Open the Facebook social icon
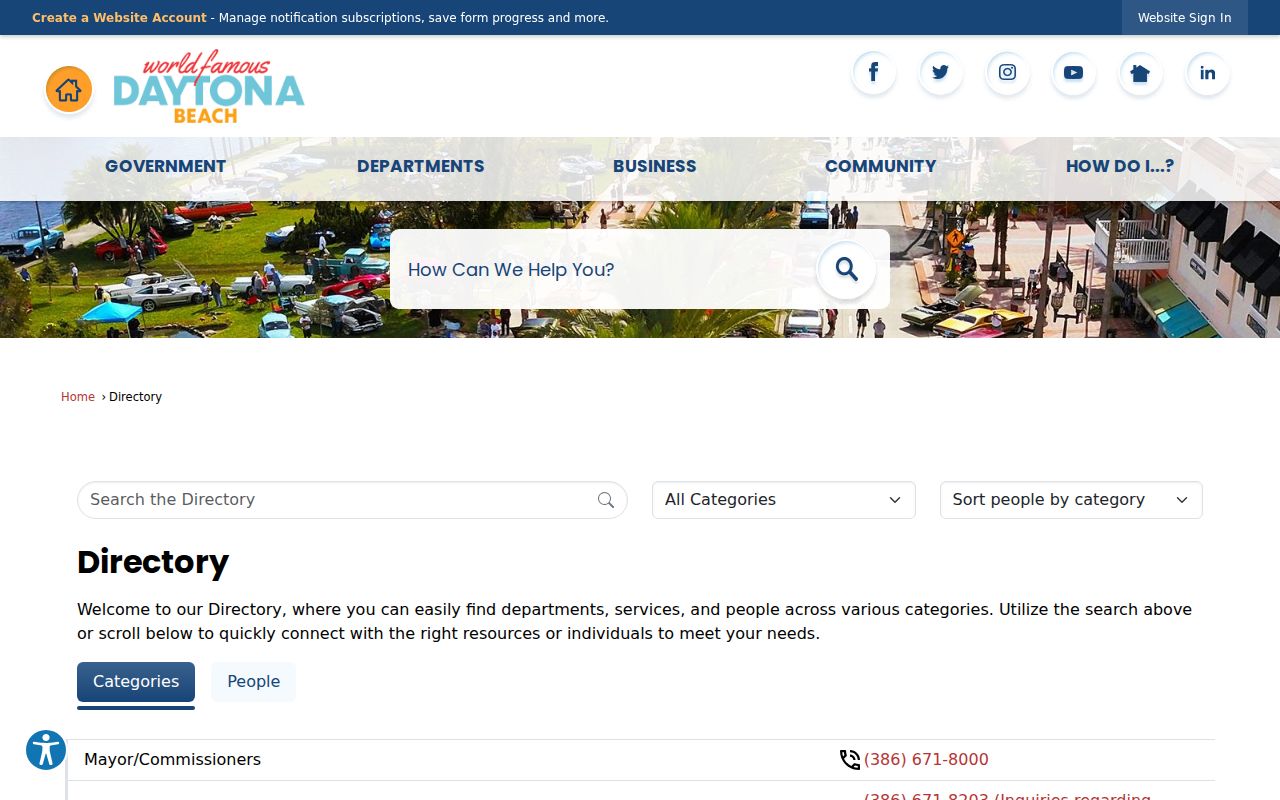 point(874,73)
